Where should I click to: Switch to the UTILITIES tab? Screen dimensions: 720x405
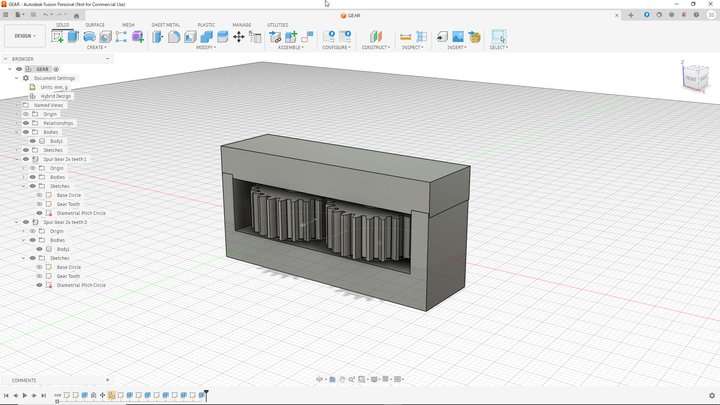point(277,25)
